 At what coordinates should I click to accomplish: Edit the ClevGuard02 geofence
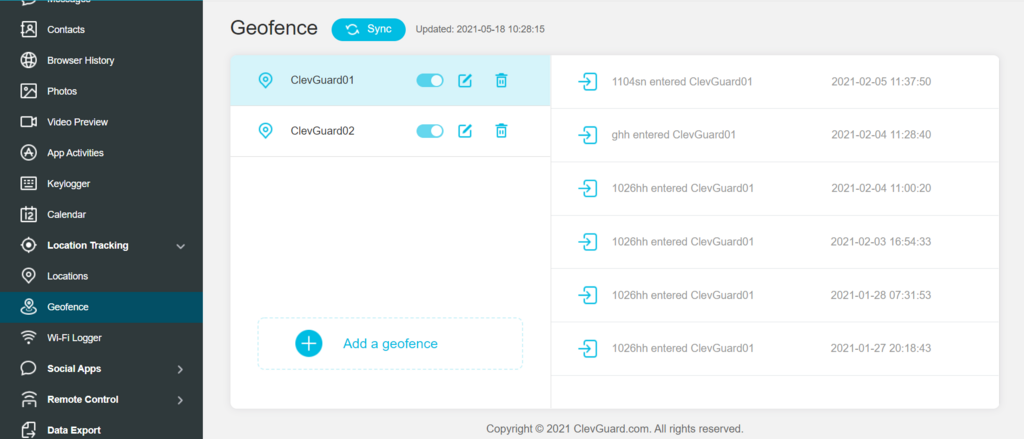tap(465, 131)
